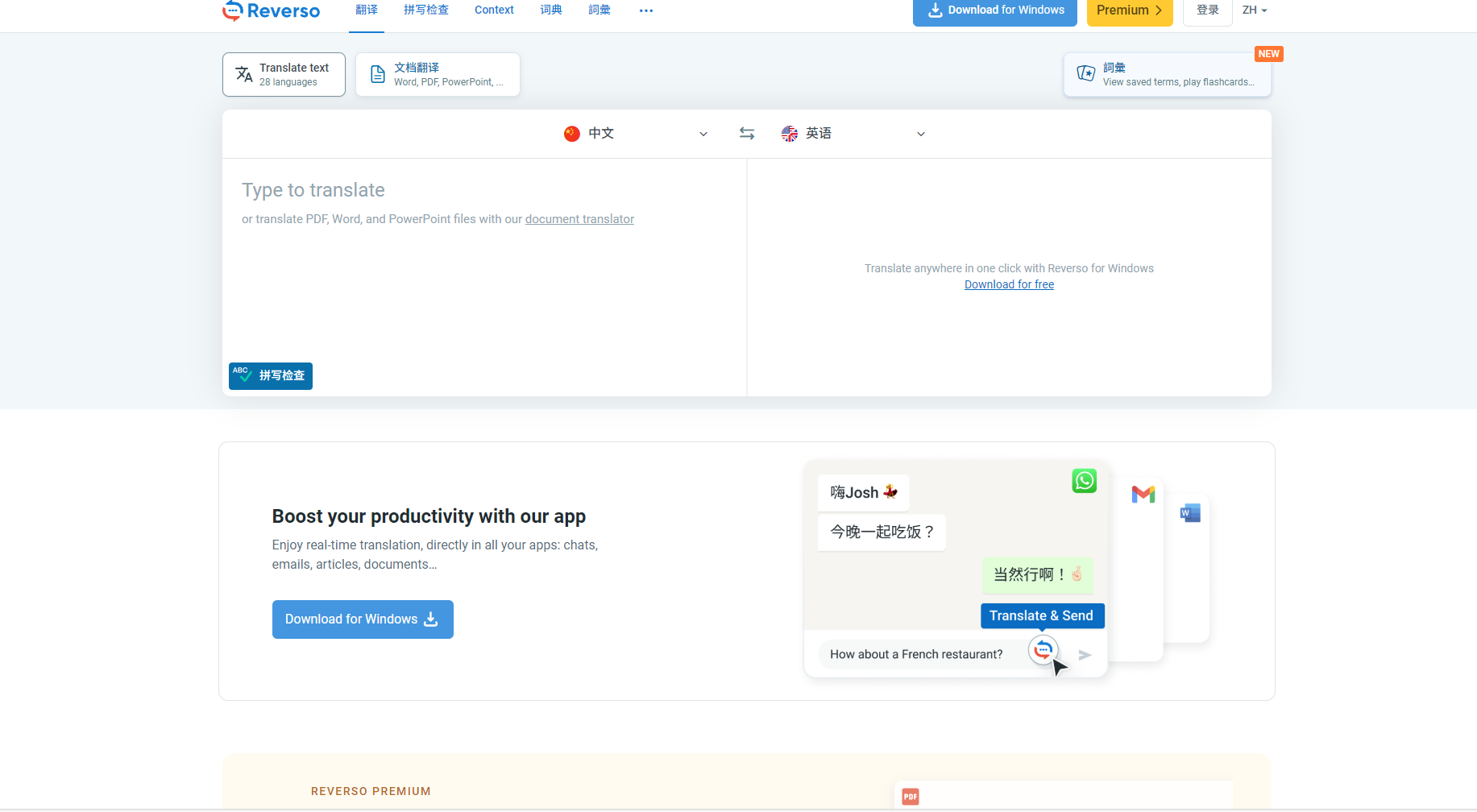The image size is (1477, 812).
Task: Open the target language 英语 dropdown
Action: tap(854, 134)
